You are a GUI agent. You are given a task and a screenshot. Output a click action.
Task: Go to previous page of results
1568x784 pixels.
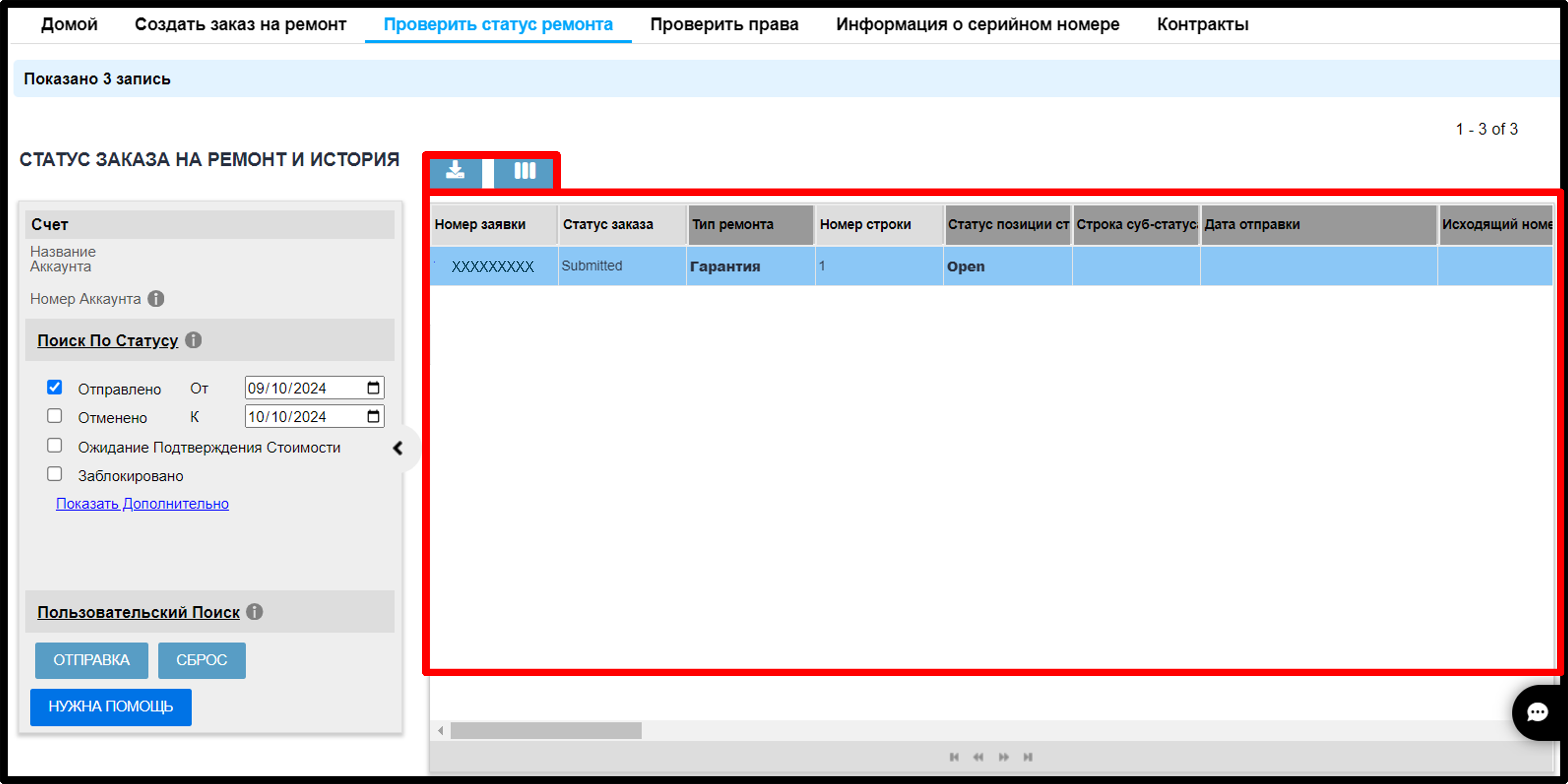tap(978, 757)
